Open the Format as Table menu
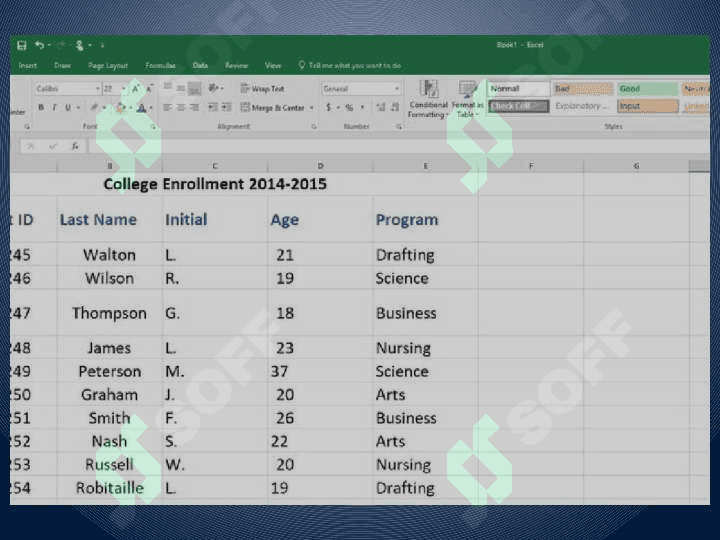This screenshot has width=720, height=540. (x=467, y=99)
